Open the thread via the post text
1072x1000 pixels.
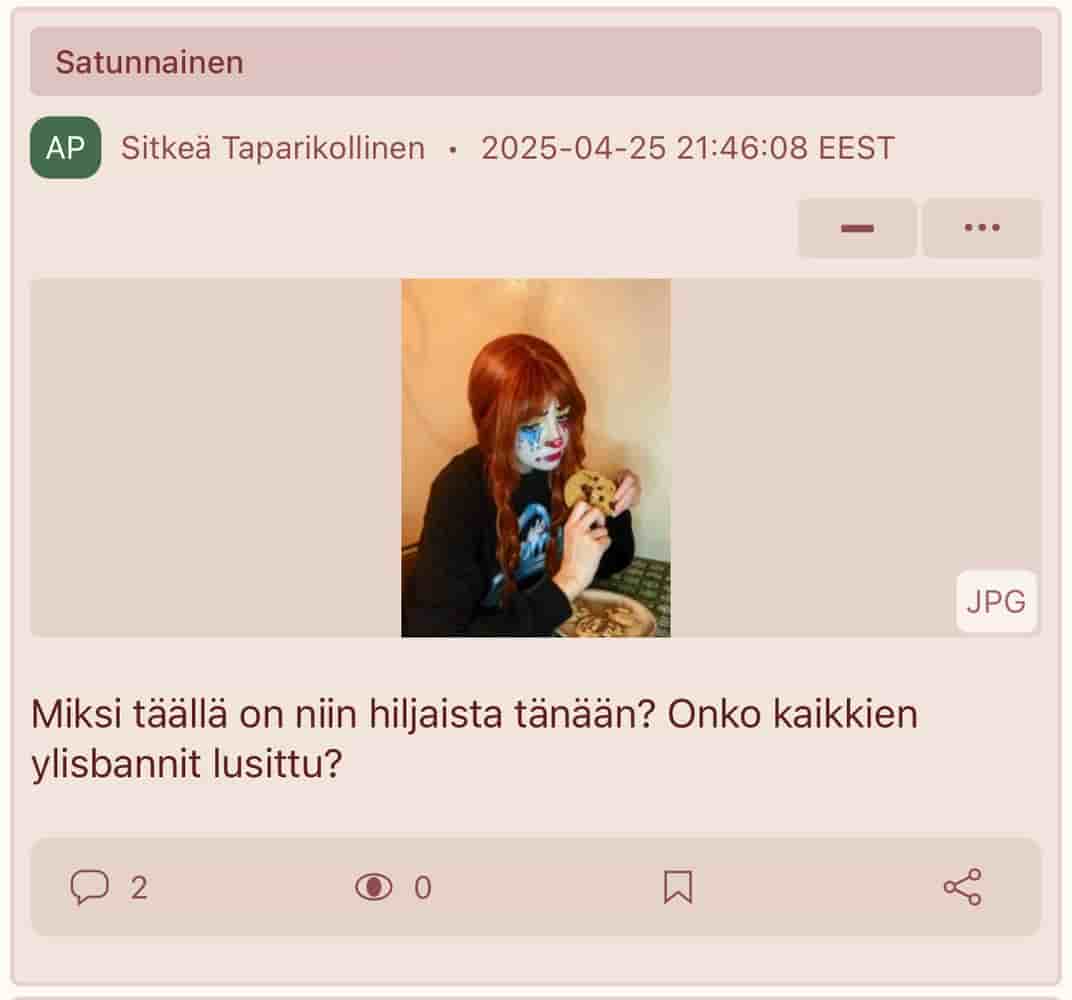[474, 738]
